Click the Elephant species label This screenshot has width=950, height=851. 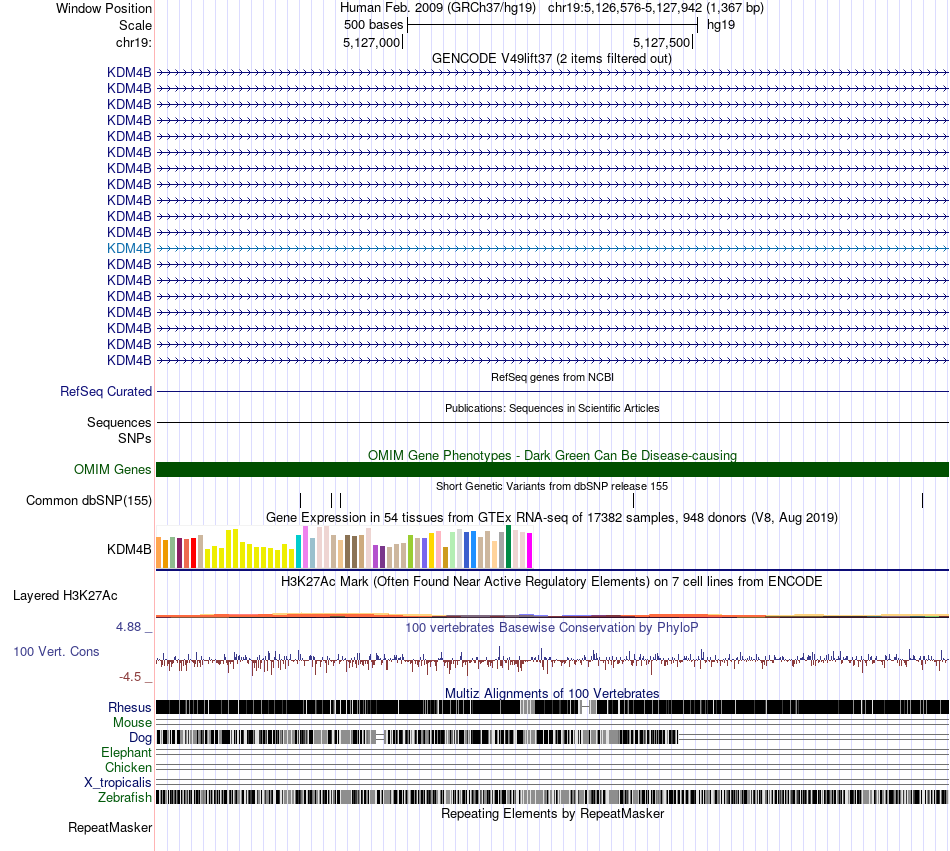[x=126, y=753]
